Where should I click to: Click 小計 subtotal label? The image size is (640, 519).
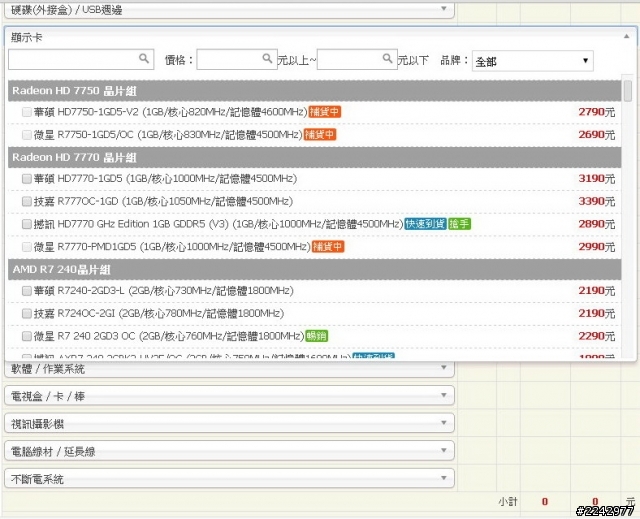pos(508,501)
